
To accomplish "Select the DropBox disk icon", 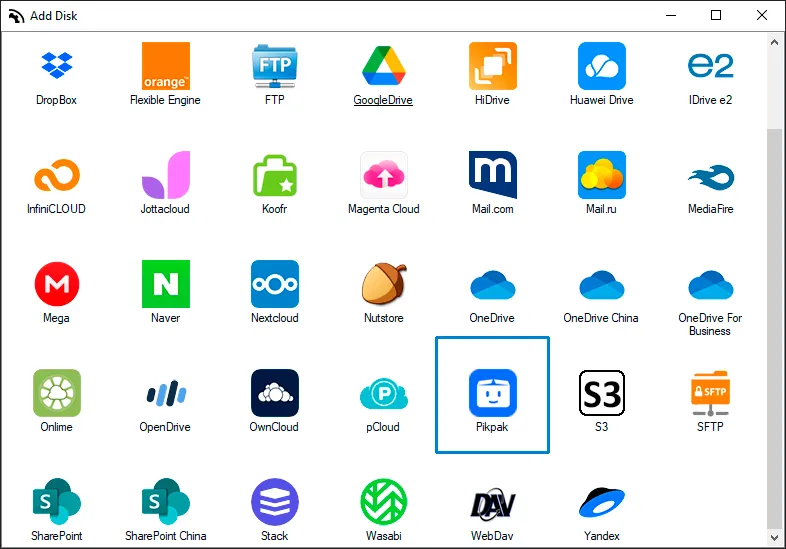I will [x=57, y=66].
